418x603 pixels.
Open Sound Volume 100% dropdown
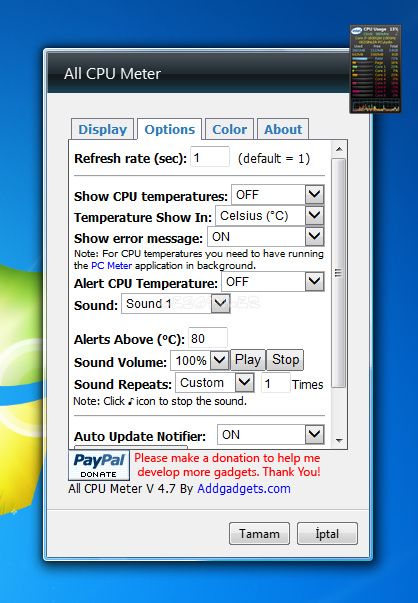200,360
